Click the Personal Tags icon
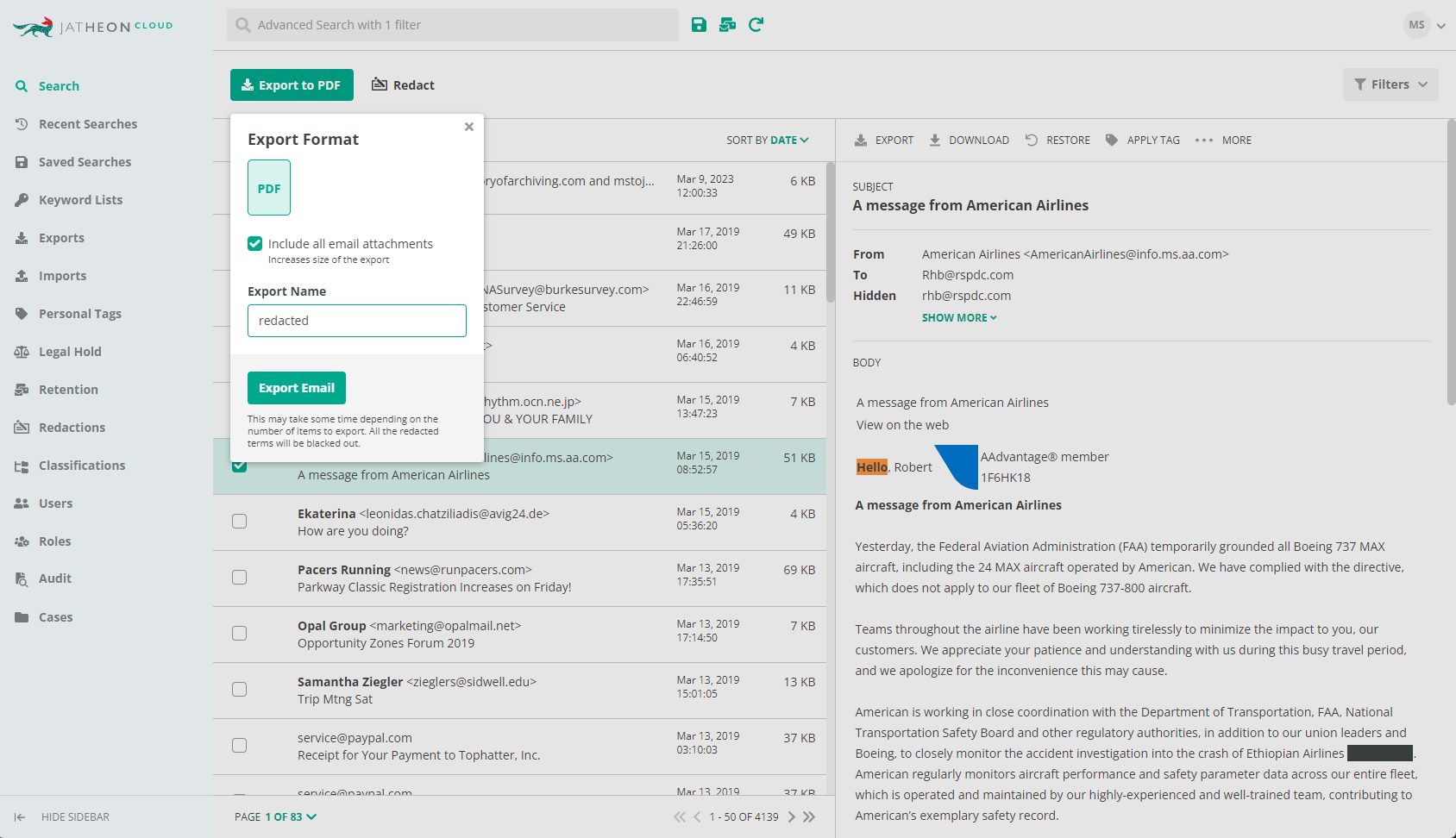The image size is (1456, 838). pyautogui.click(x=22, y=314)
